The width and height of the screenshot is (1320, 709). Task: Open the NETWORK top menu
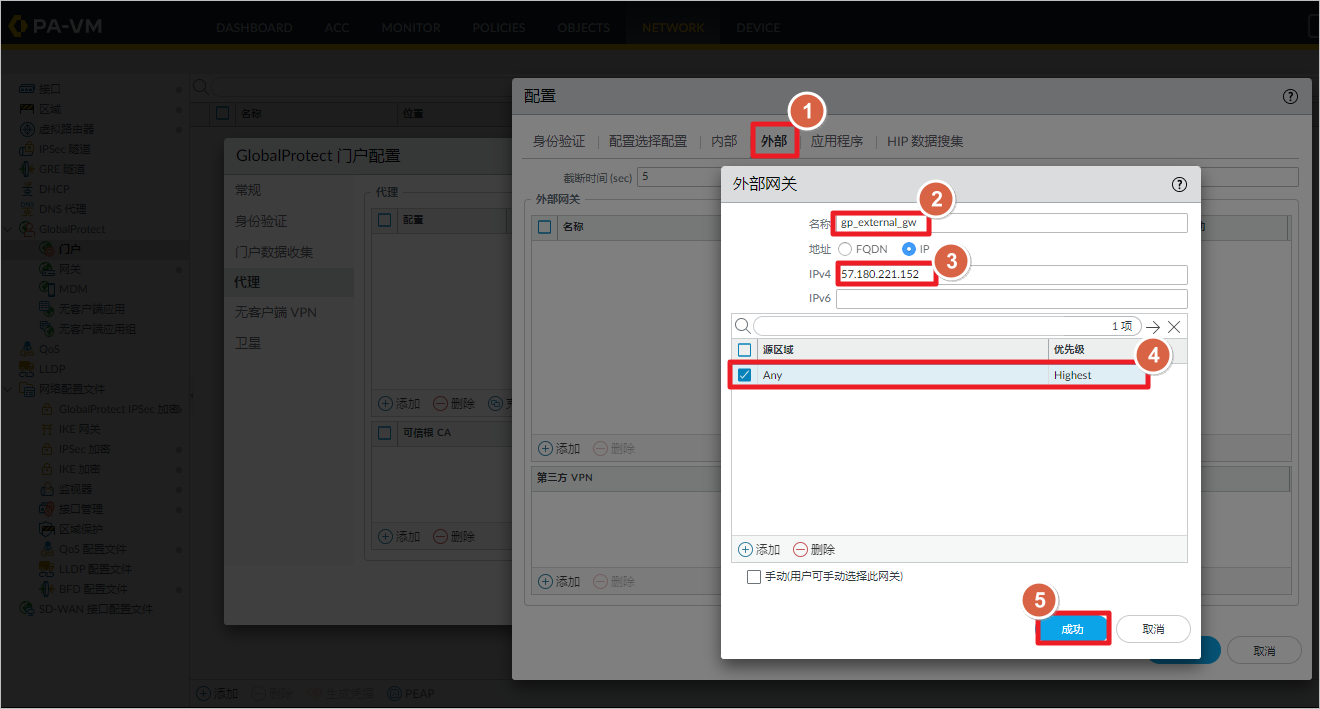673,27
